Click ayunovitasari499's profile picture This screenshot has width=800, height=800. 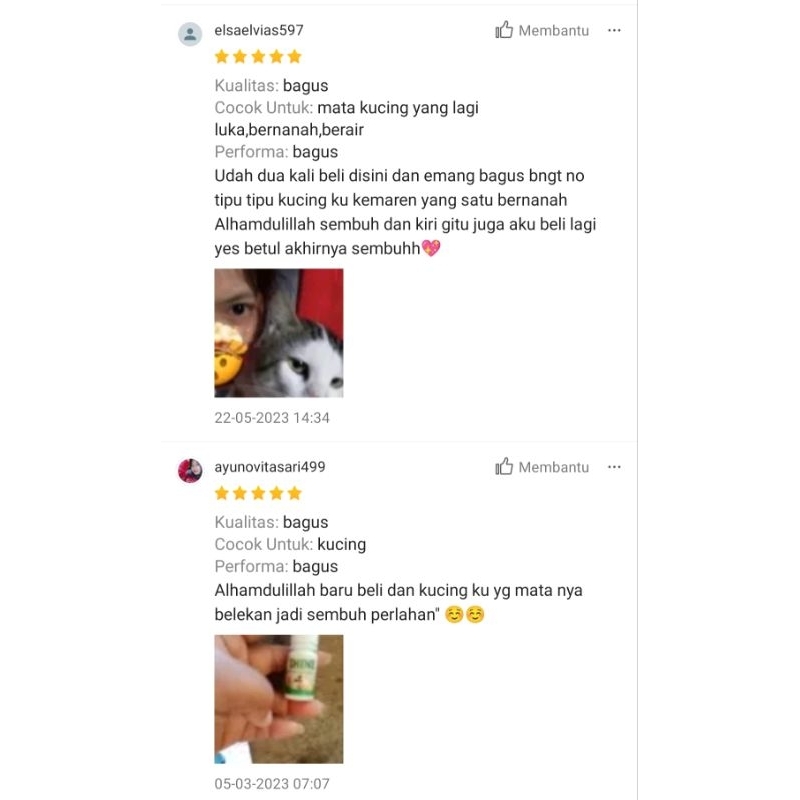click(190, 470)
